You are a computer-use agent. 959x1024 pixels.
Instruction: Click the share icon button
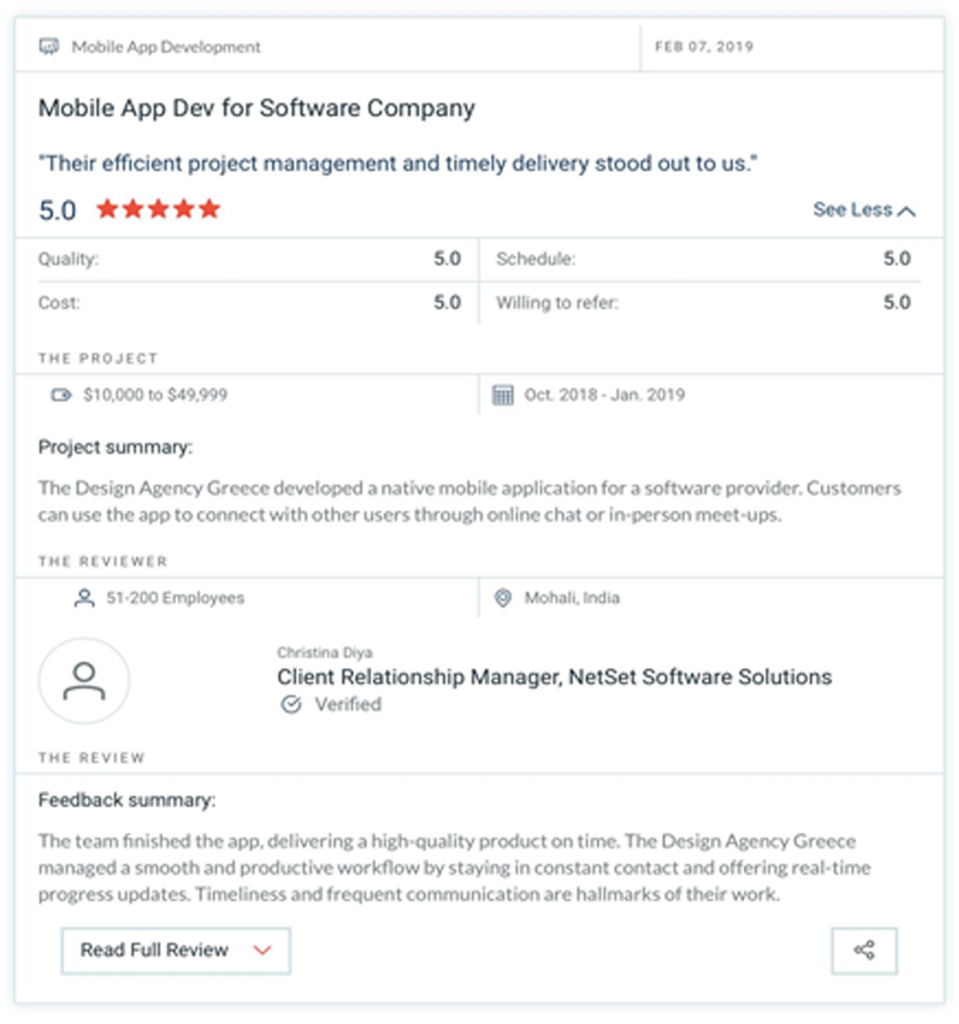pyautogui.click(x=864, y=950)
